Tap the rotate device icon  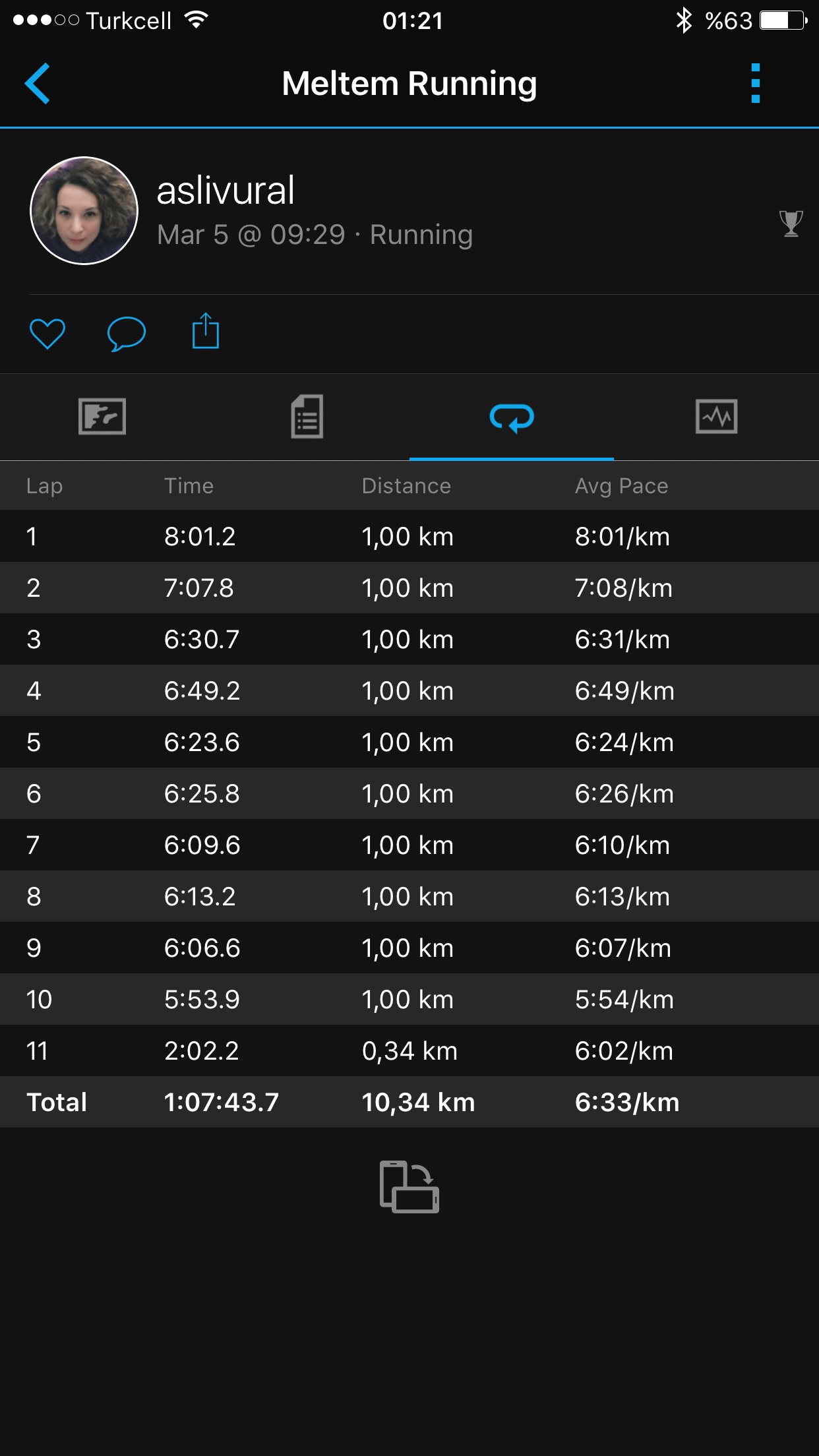[409, 1186]
